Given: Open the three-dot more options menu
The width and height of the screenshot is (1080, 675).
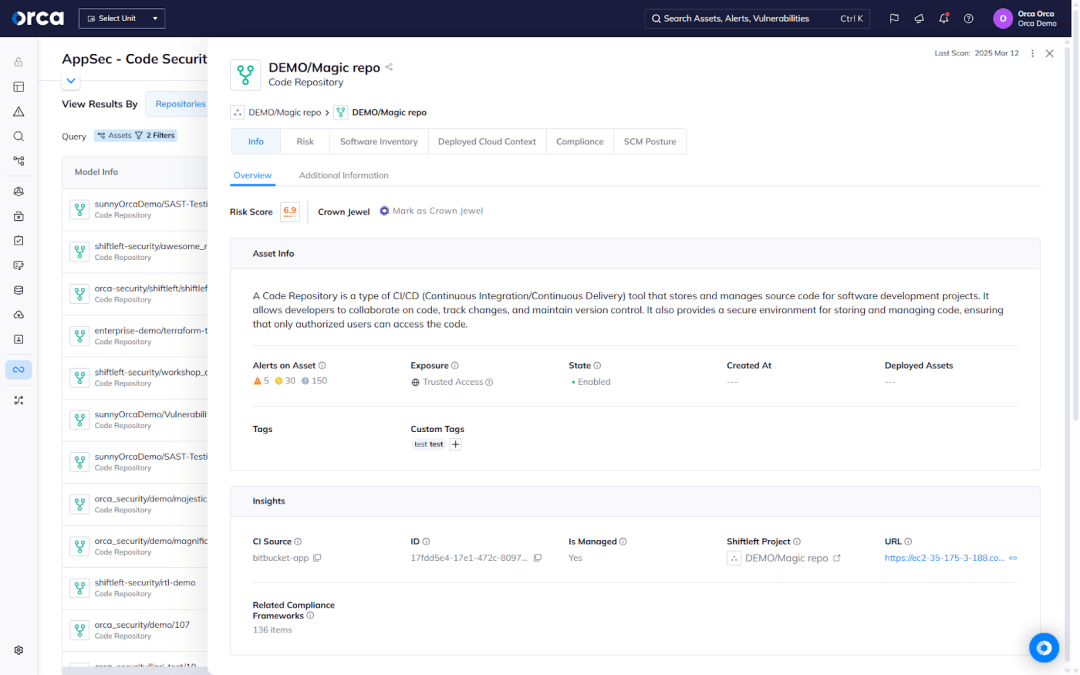Looking at the screenshot, I should click(x=1032, y=53).
